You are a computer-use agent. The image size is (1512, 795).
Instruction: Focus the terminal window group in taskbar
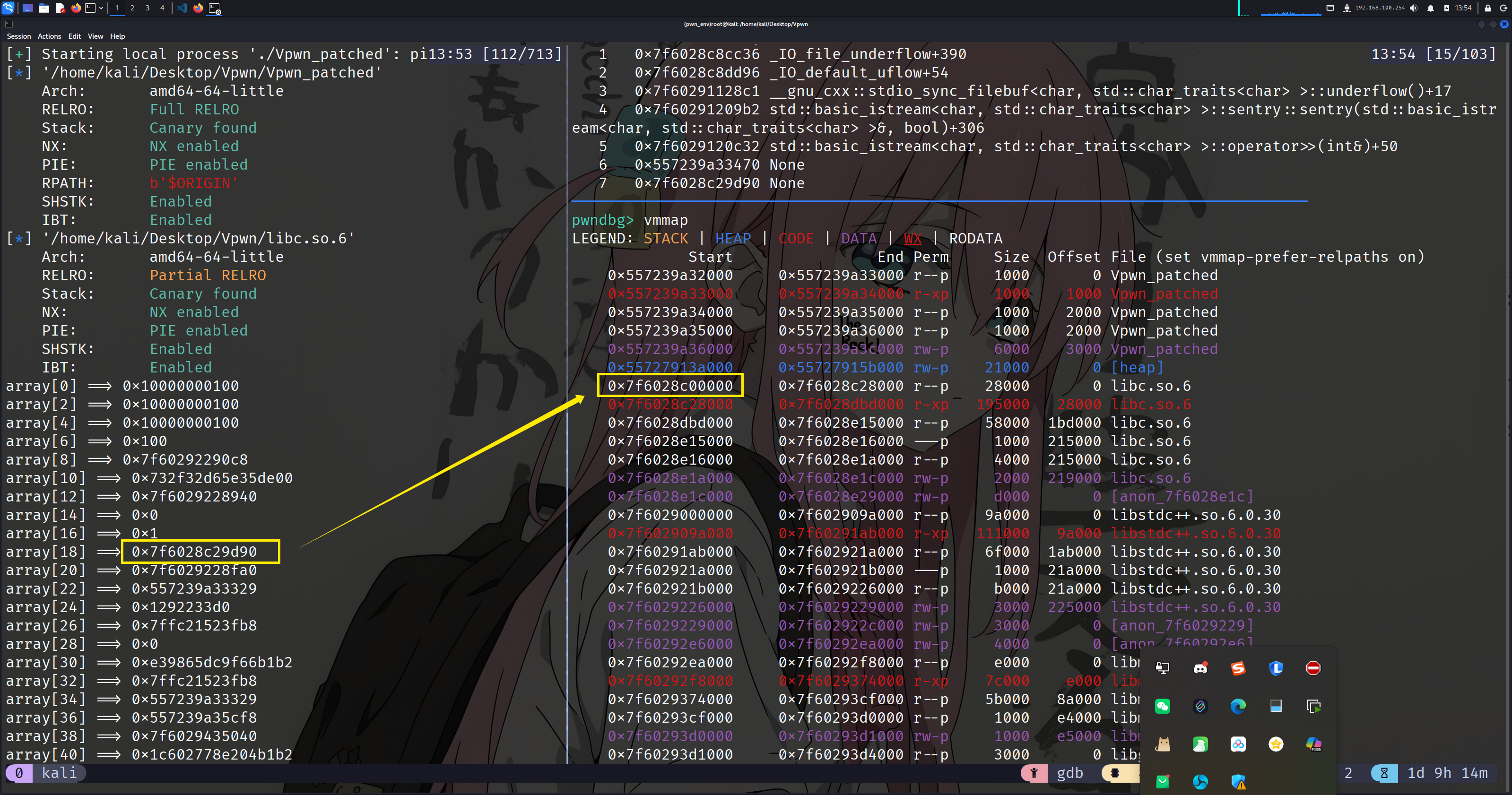point(215,8)
